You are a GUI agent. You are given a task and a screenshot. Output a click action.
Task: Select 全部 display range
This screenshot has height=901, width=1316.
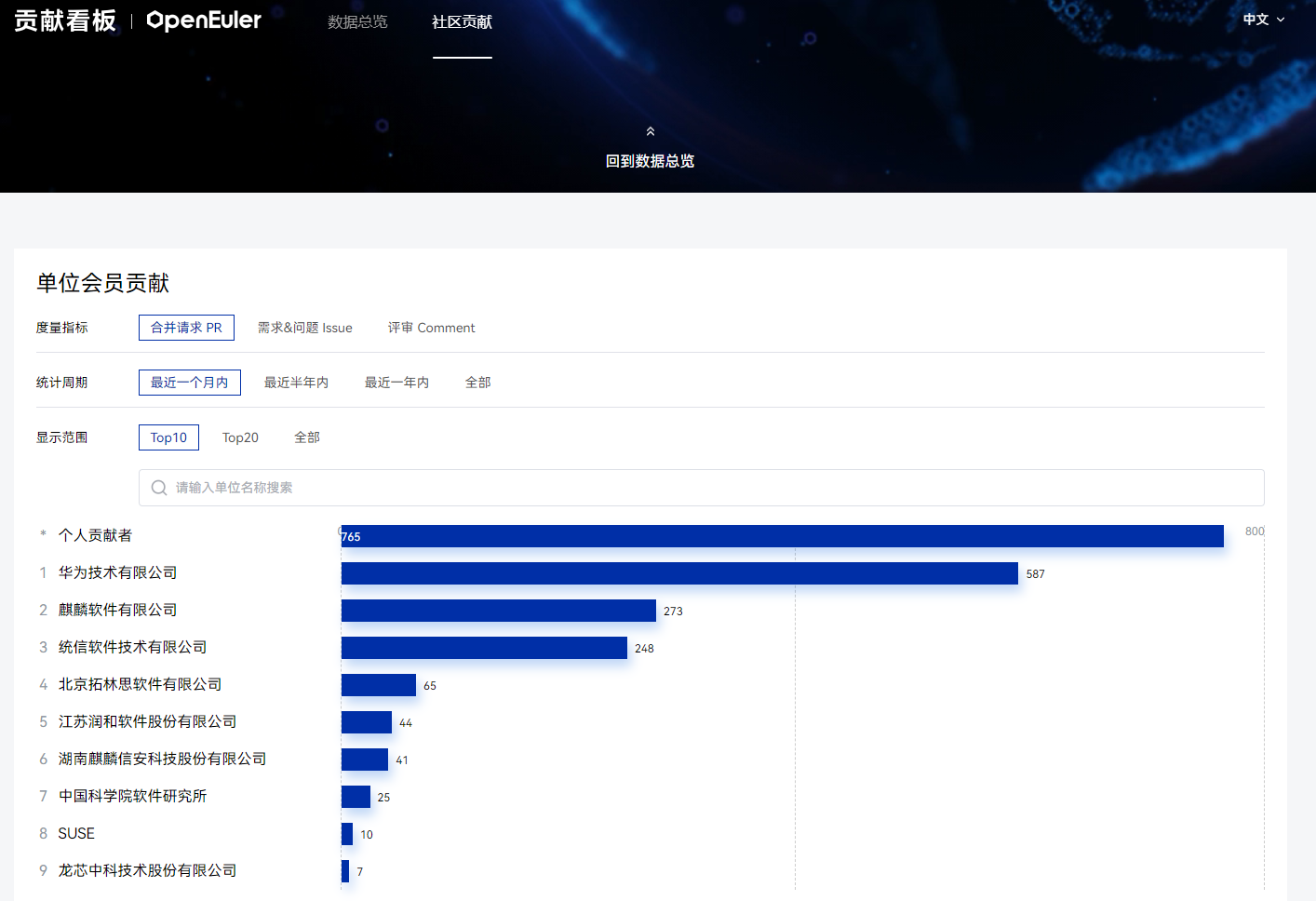pos(307,437)
